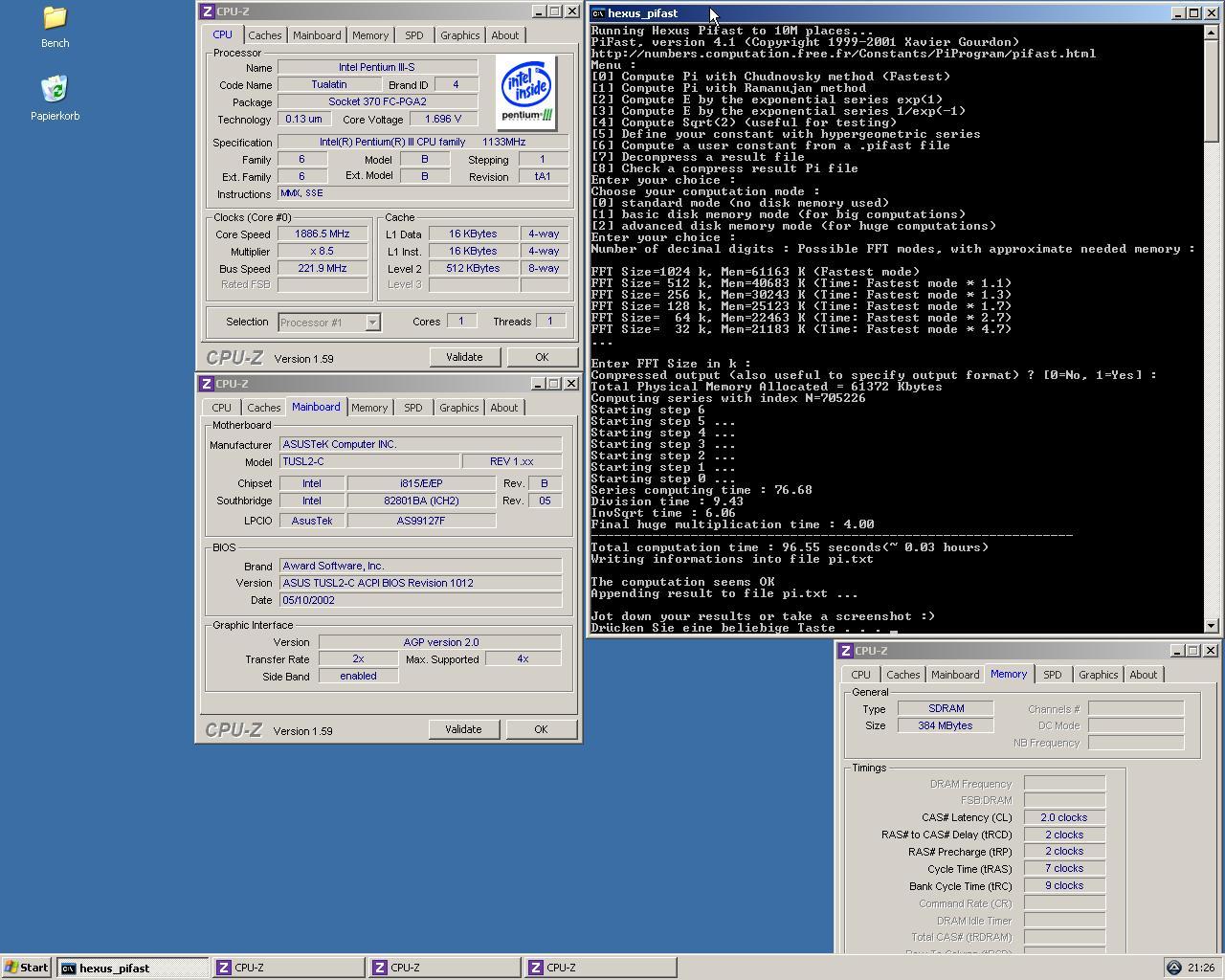Click the CPU-Z icon in the Mainboard window title bar
The width and height of the screenshot is (1225, 980).
(207, 384)
